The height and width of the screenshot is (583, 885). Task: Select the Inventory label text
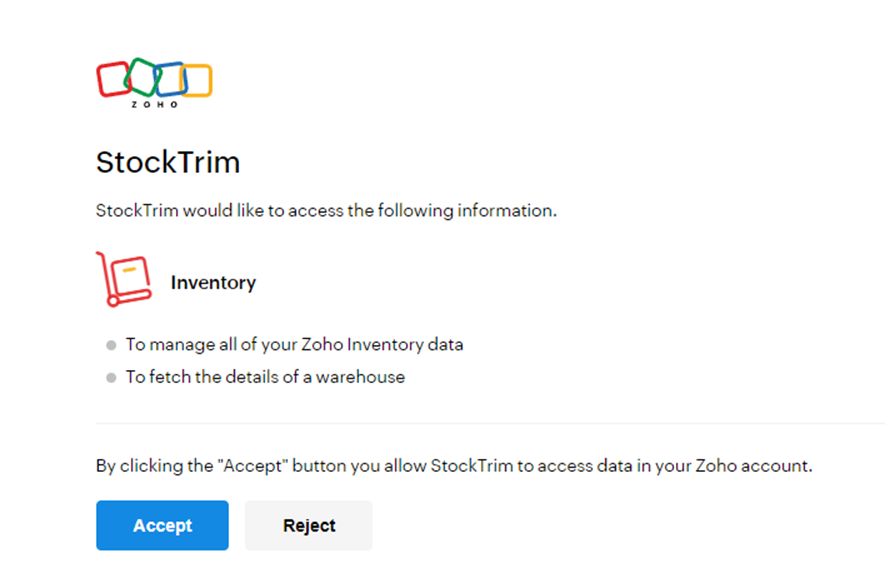click(213, 283)
